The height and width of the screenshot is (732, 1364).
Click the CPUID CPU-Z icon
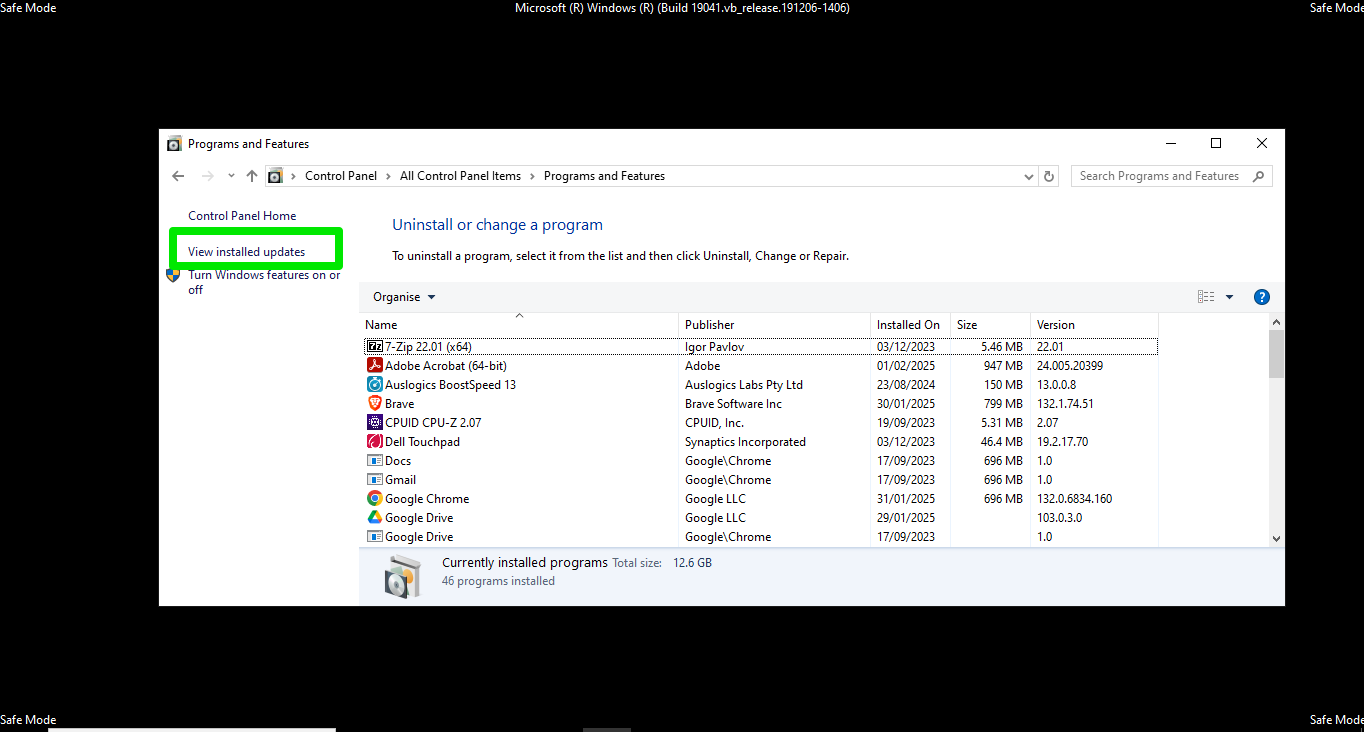[x=375, y=423]
